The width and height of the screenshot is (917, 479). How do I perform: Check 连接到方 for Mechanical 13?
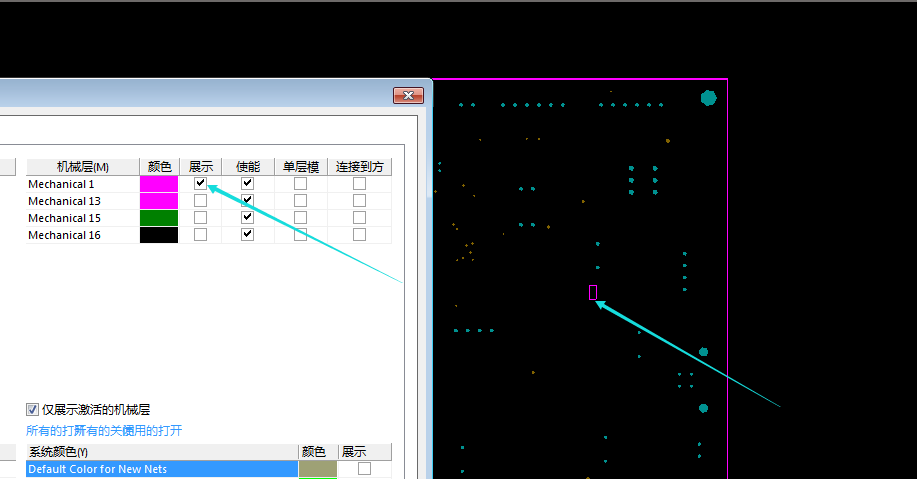point(359,201)
